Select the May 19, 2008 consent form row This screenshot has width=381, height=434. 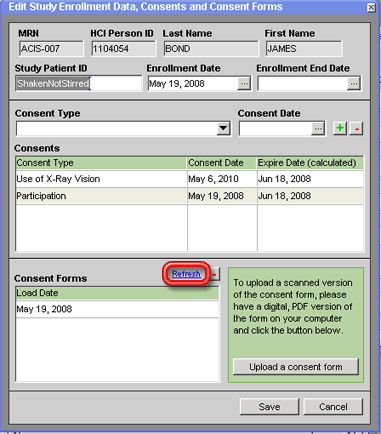point(117,309)
